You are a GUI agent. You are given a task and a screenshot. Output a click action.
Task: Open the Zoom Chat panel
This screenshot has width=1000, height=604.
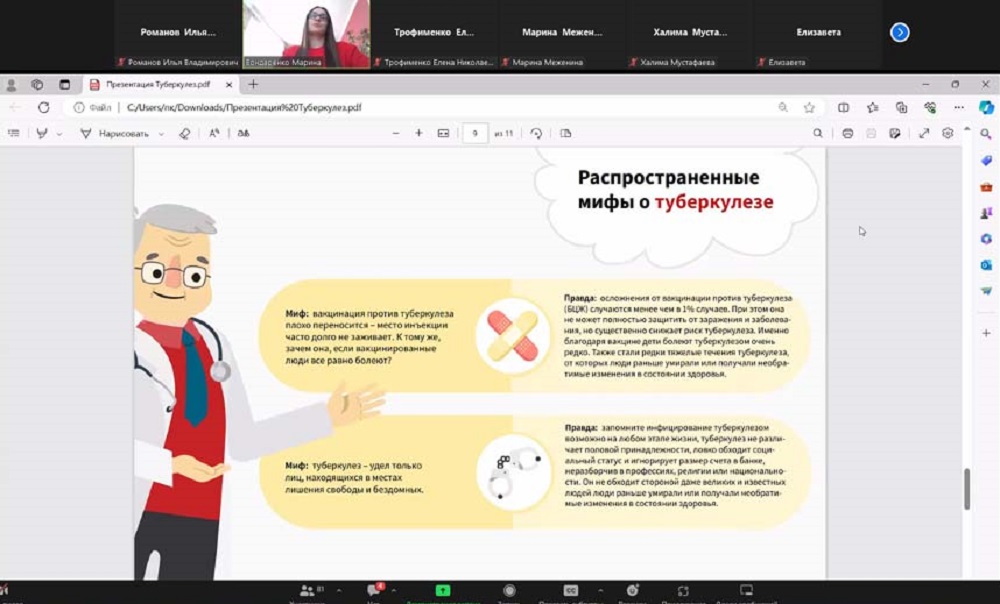pos(374,591)
